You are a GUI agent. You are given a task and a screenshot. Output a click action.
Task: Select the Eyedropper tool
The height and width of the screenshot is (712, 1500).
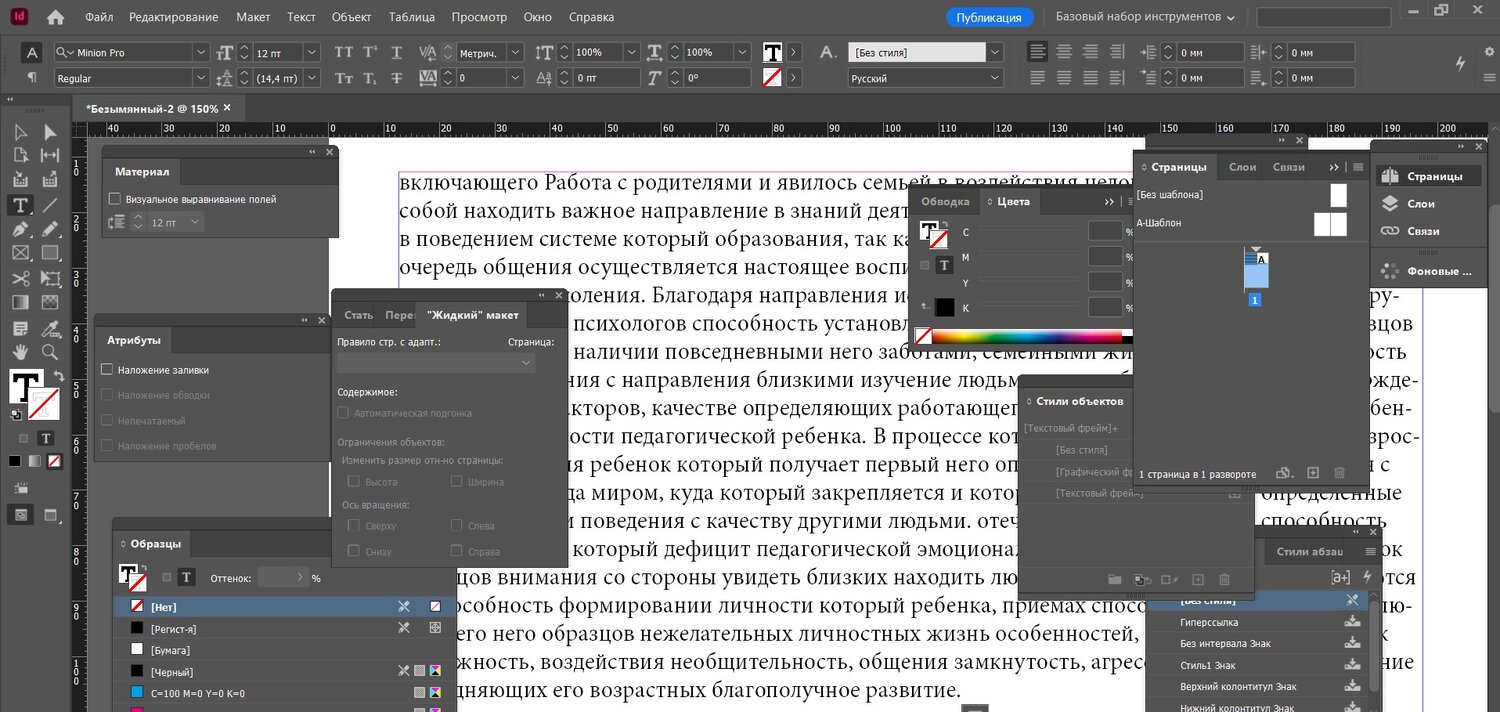(50, 327)
